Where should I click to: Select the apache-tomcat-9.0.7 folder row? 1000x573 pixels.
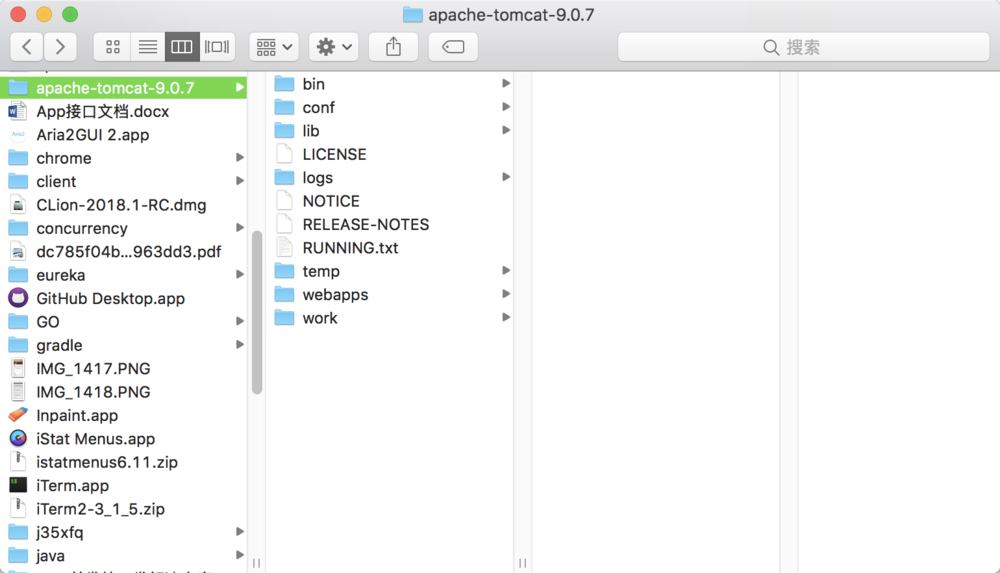coord(124,87)
